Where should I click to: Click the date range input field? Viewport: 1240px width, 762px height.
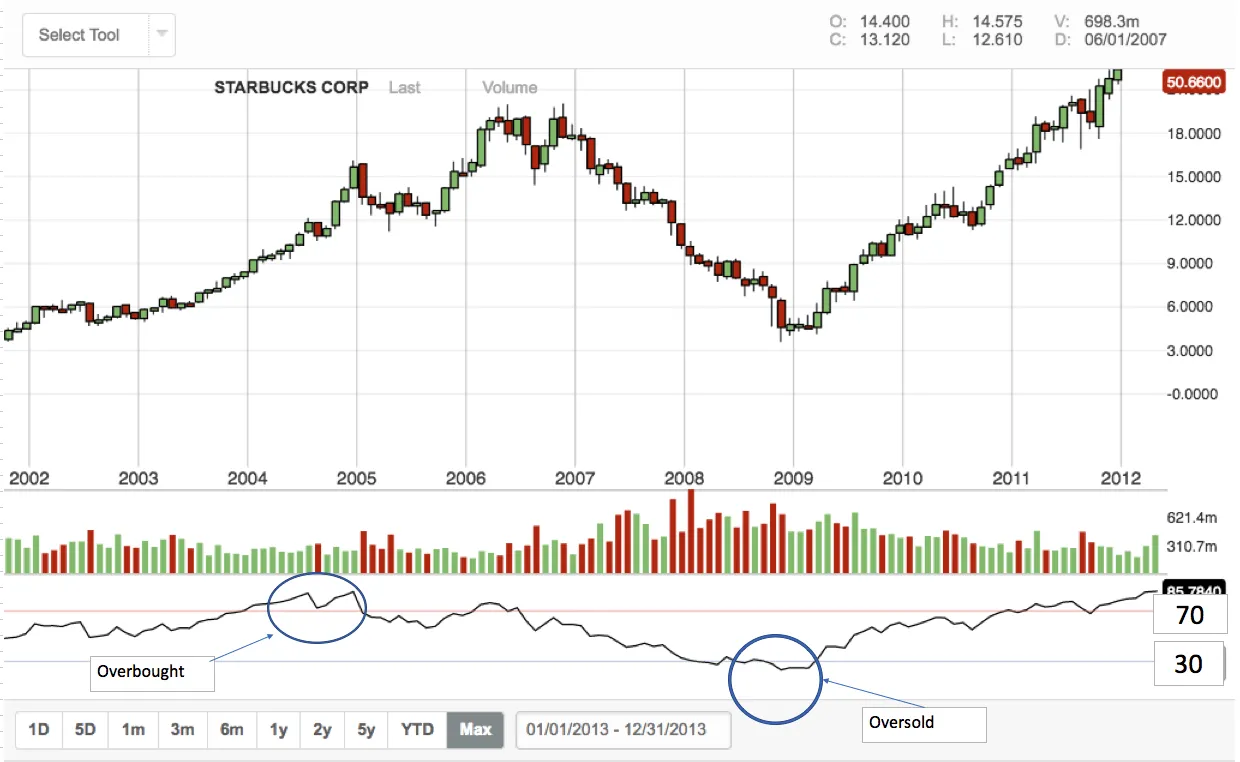coord(623,729)
